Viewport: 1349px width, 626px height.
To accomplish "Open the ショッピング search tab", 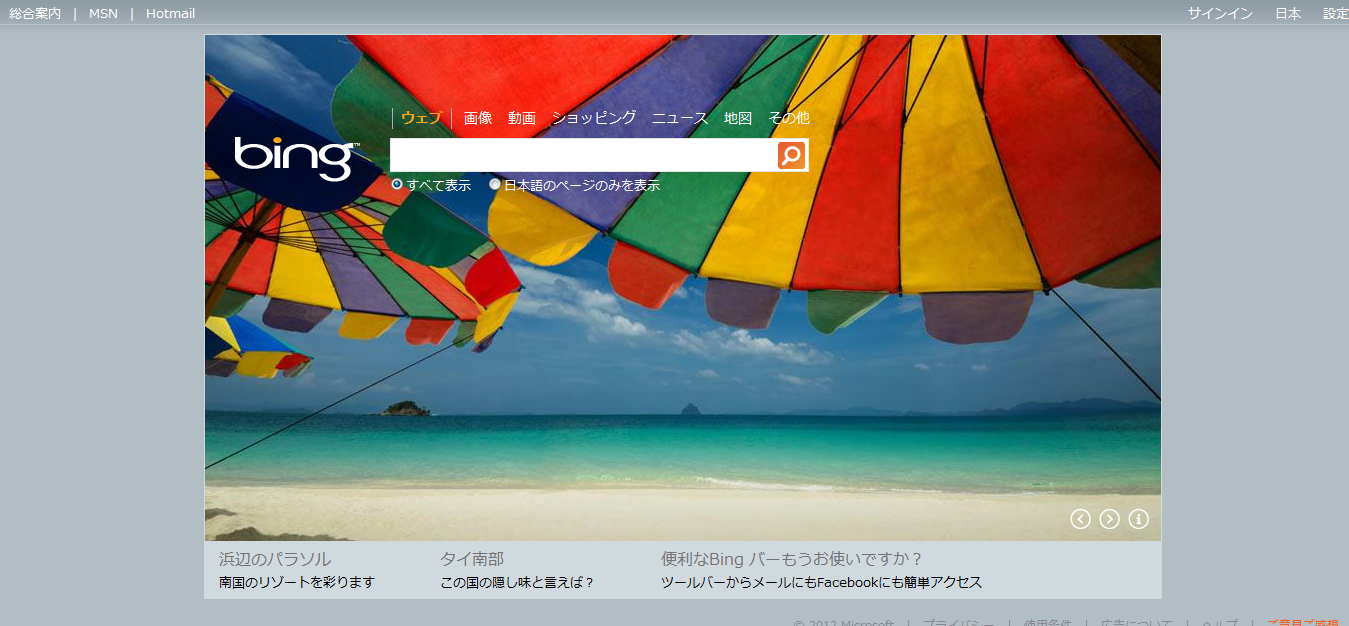I will pos(594,118).
